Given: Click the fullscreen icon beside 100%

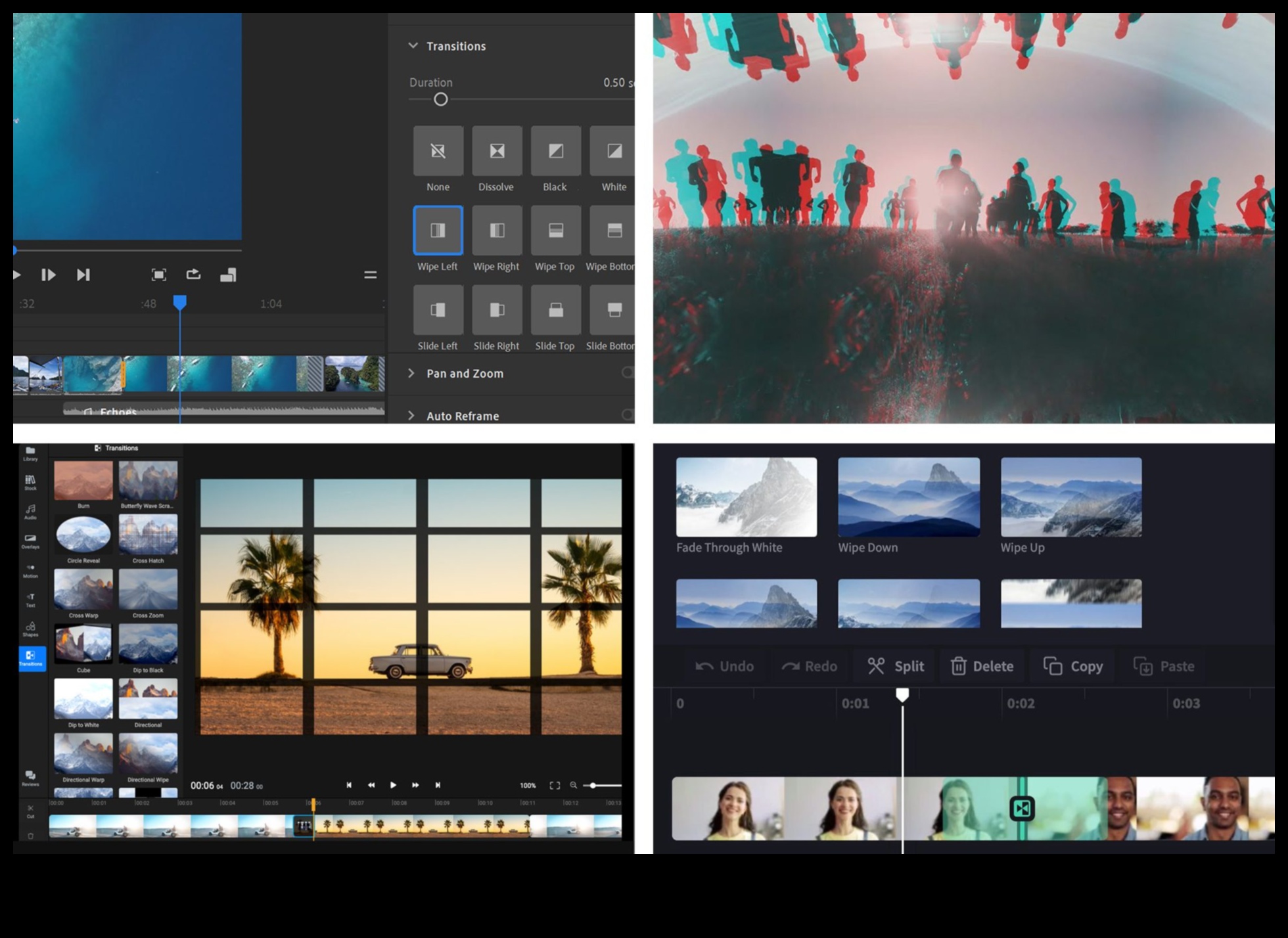Looking at the screenshot, I should [x=555, y=786].
